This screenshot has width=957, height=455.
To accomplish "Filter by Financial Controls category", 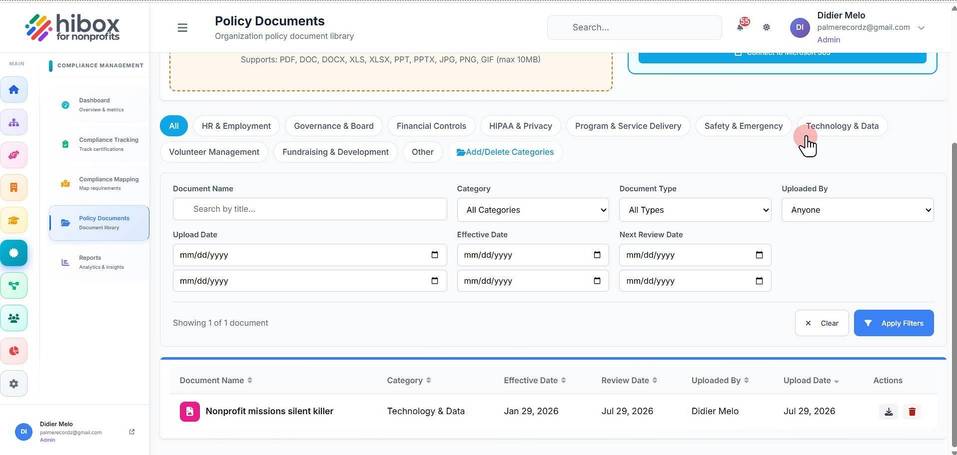I will [432, 126].
